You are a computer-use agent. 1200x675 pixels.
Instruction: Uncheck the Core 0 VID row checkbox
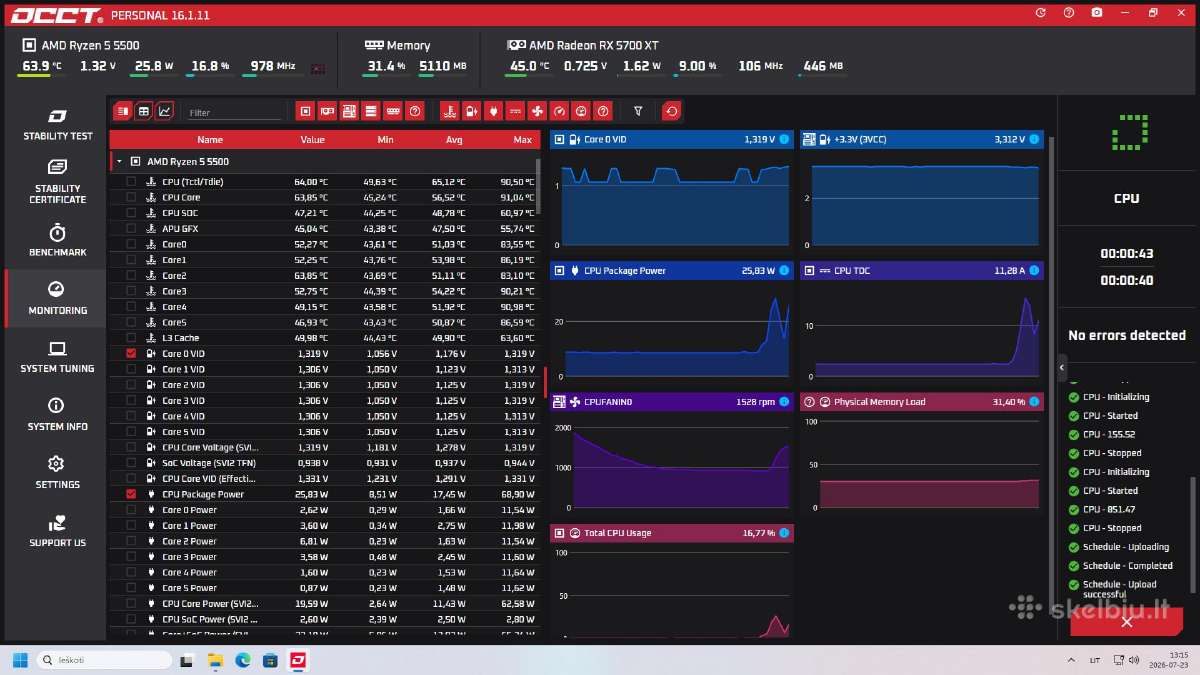131,354
